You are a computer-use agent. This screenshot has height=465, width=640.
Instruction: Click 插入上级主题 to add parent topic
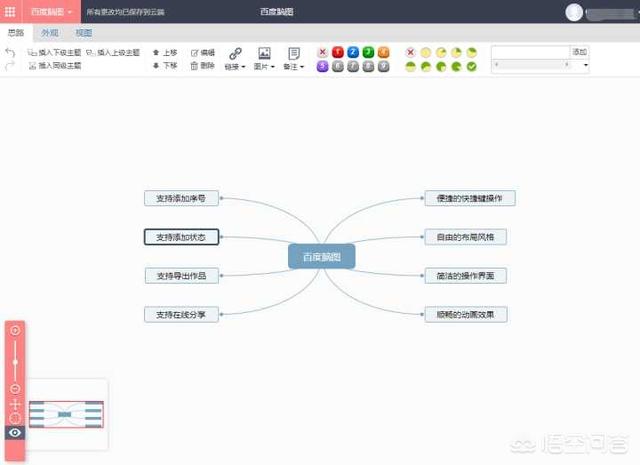[113, 53]
